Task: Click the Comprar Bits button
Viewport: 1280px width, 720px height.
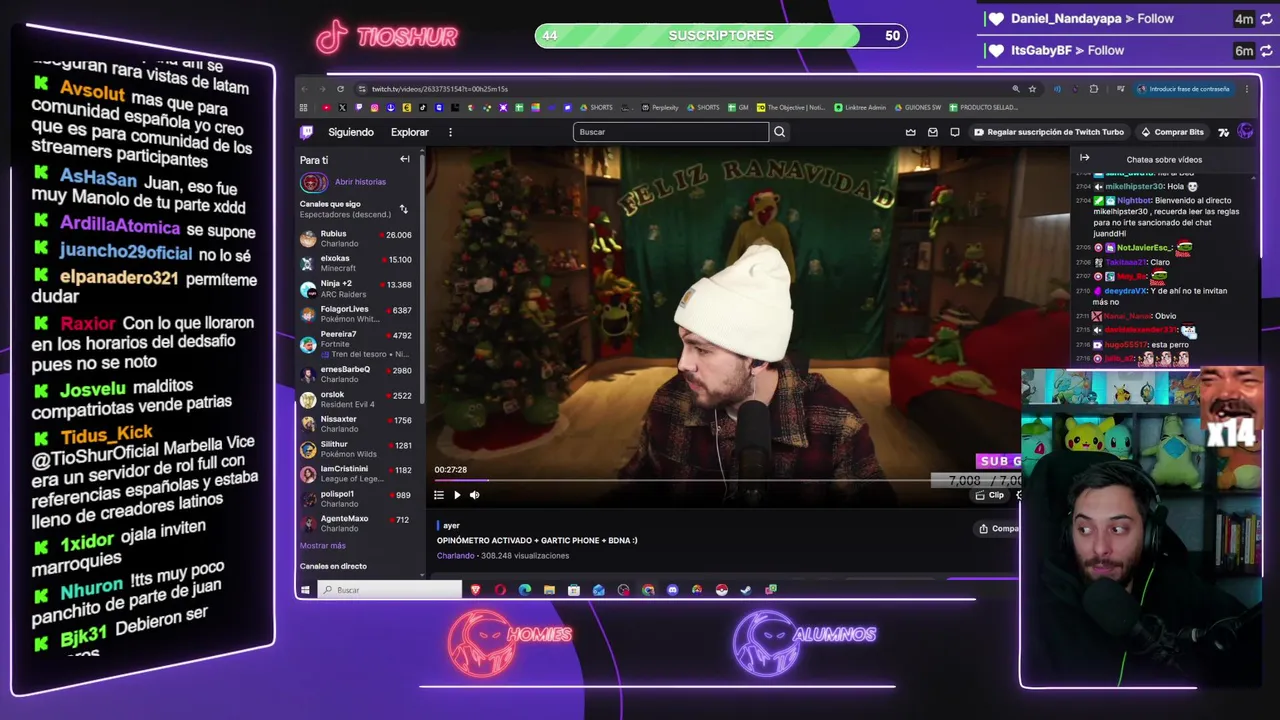Action: [1172, 132]
